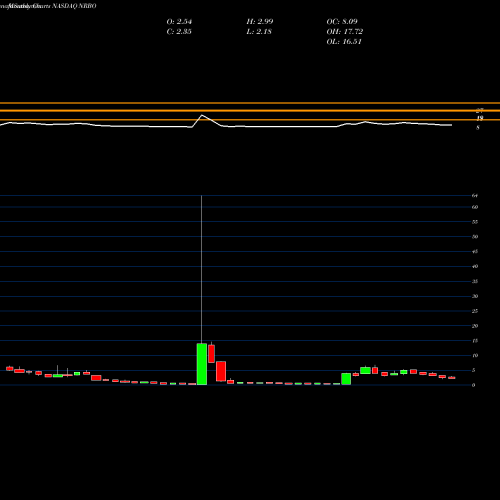Click the '50' price axis label
This screenshot has height=500, width=500.
click(475, 237)
